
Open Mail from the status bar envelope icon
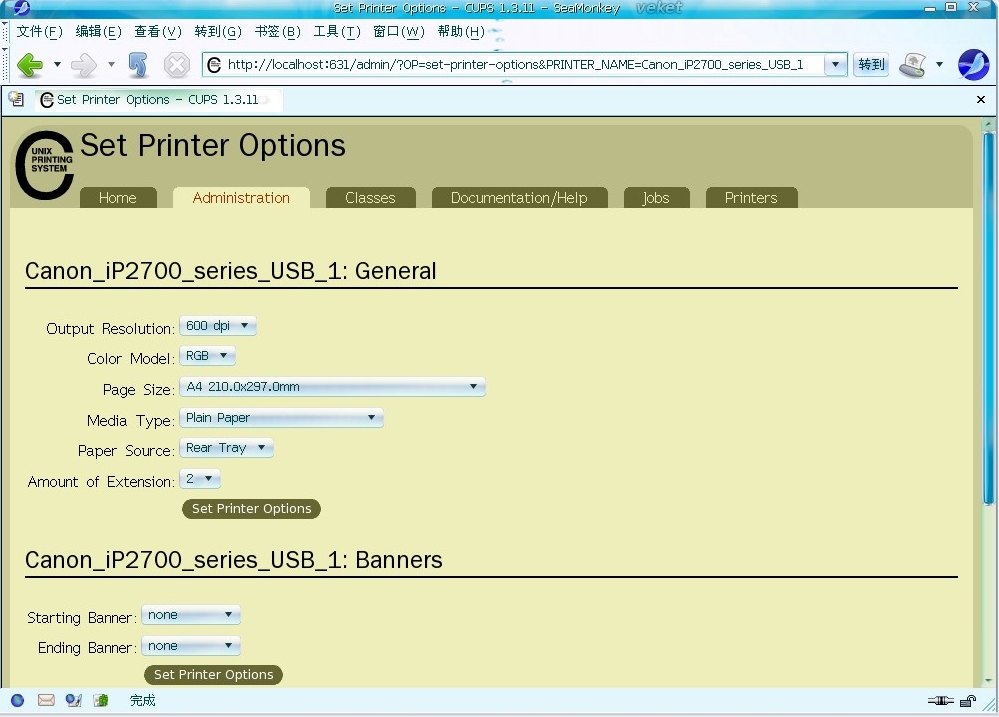click(46, 700)
